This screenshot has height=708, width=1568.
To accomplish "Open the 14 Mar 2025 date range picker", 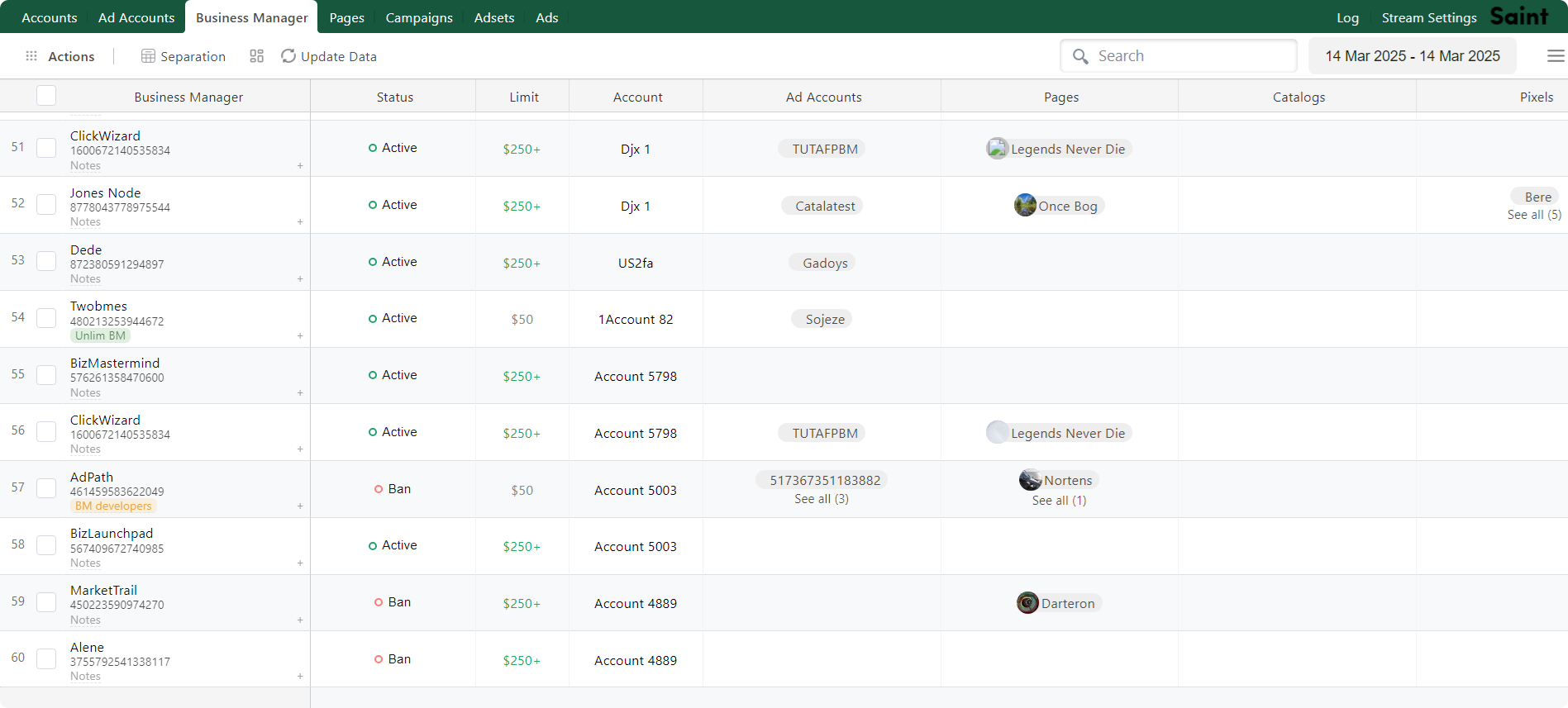I will (1412, 56).
